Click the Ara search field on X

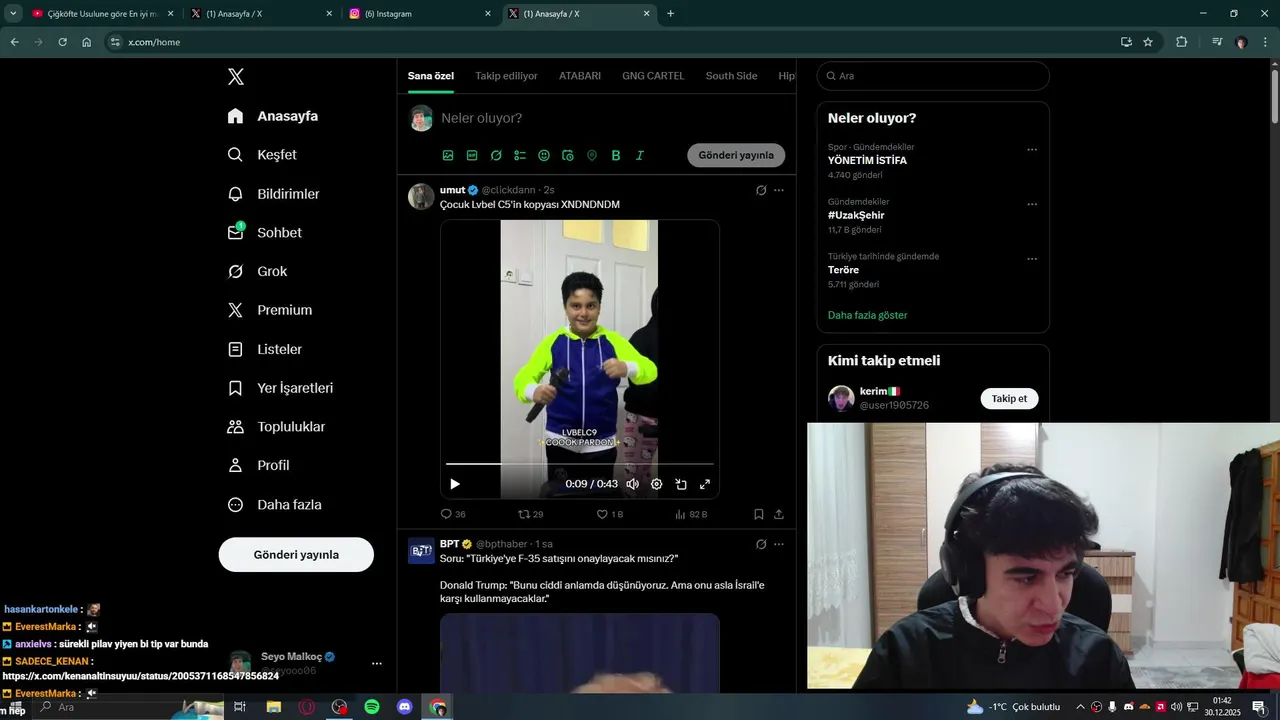point(933,76)
